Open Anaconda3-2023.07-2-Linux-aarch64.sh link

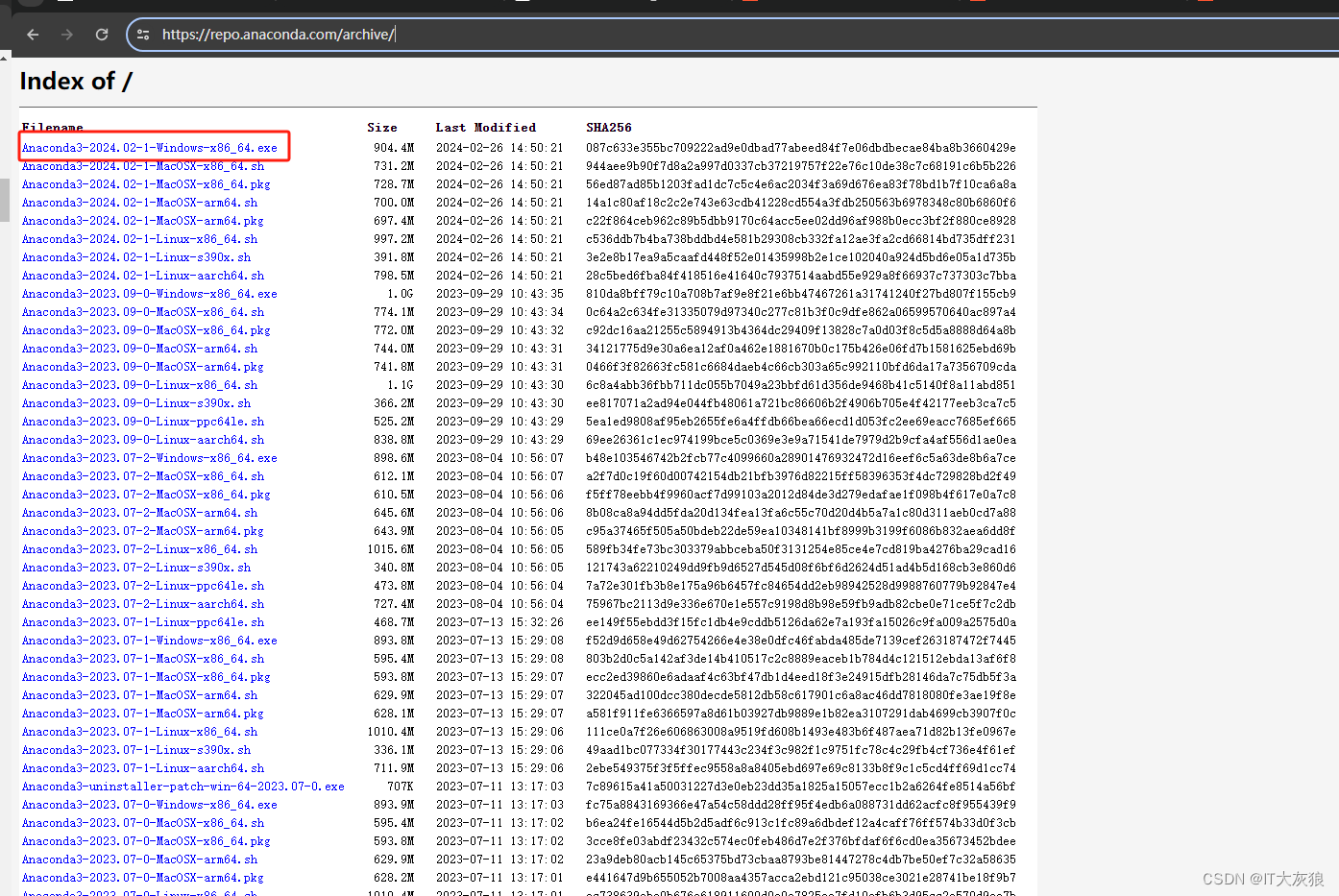[x=143, y=604]
